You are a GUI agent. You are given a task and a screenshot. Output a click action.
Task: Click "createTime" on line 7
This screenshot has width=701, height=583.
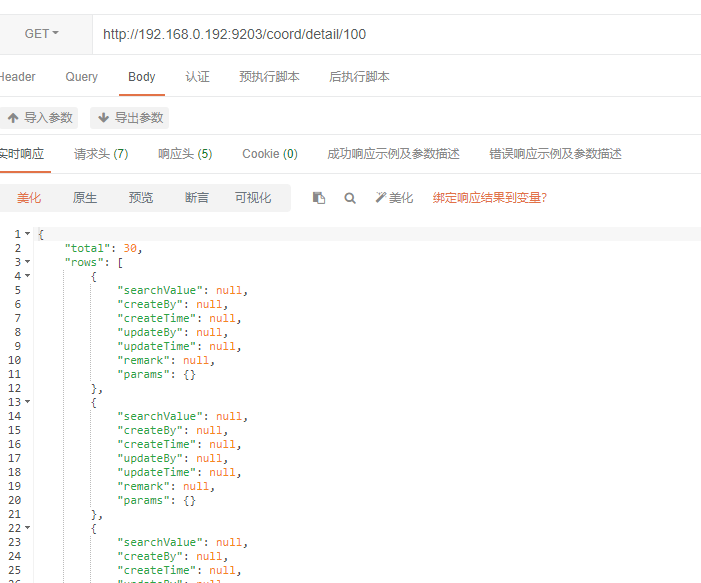tap(157, 318)
